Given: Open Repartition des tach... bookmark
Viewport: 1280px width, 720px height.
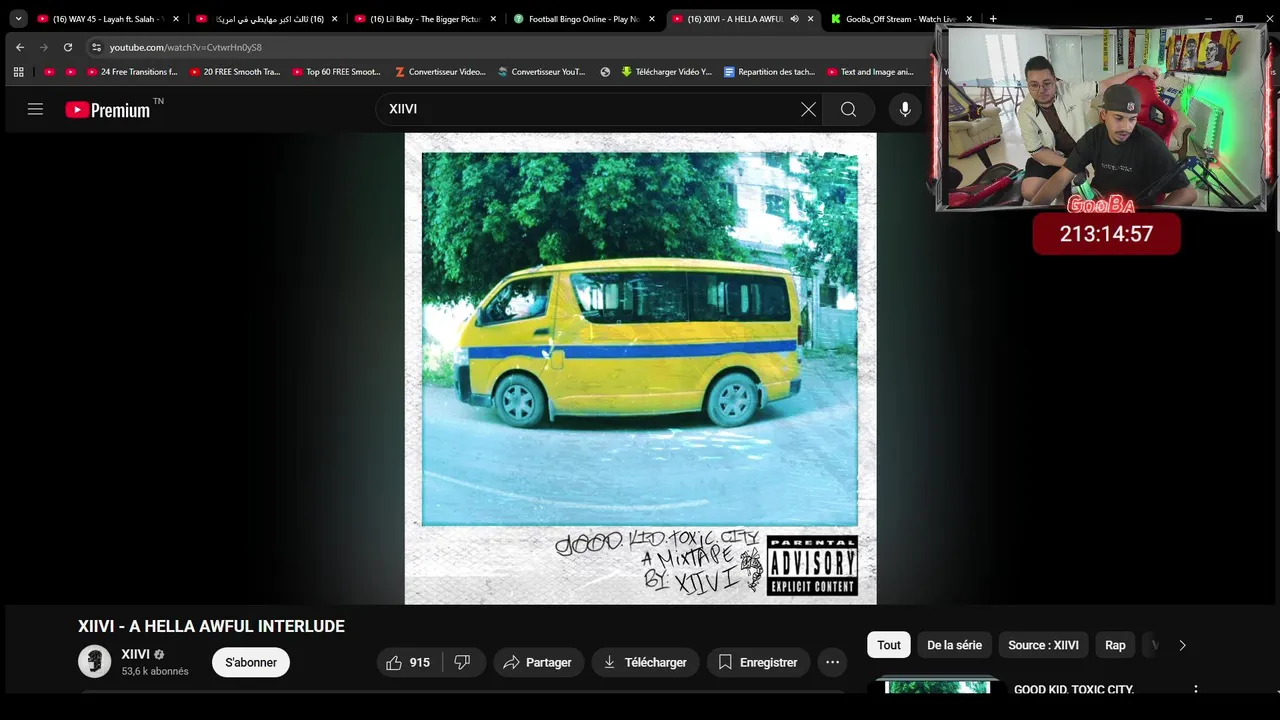Looking at the screenshot, I should tap(769, 72).
